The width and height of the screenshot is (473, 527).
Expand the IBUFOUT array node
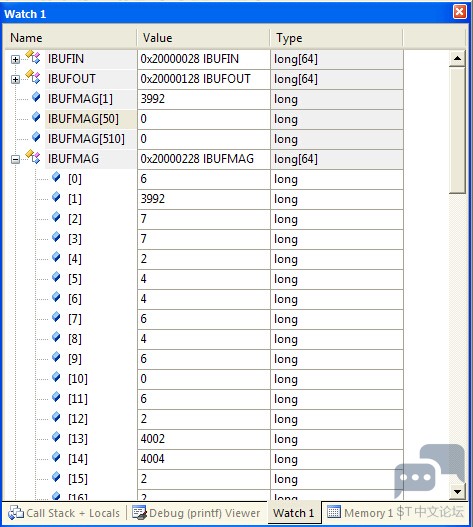click(15, 79)
